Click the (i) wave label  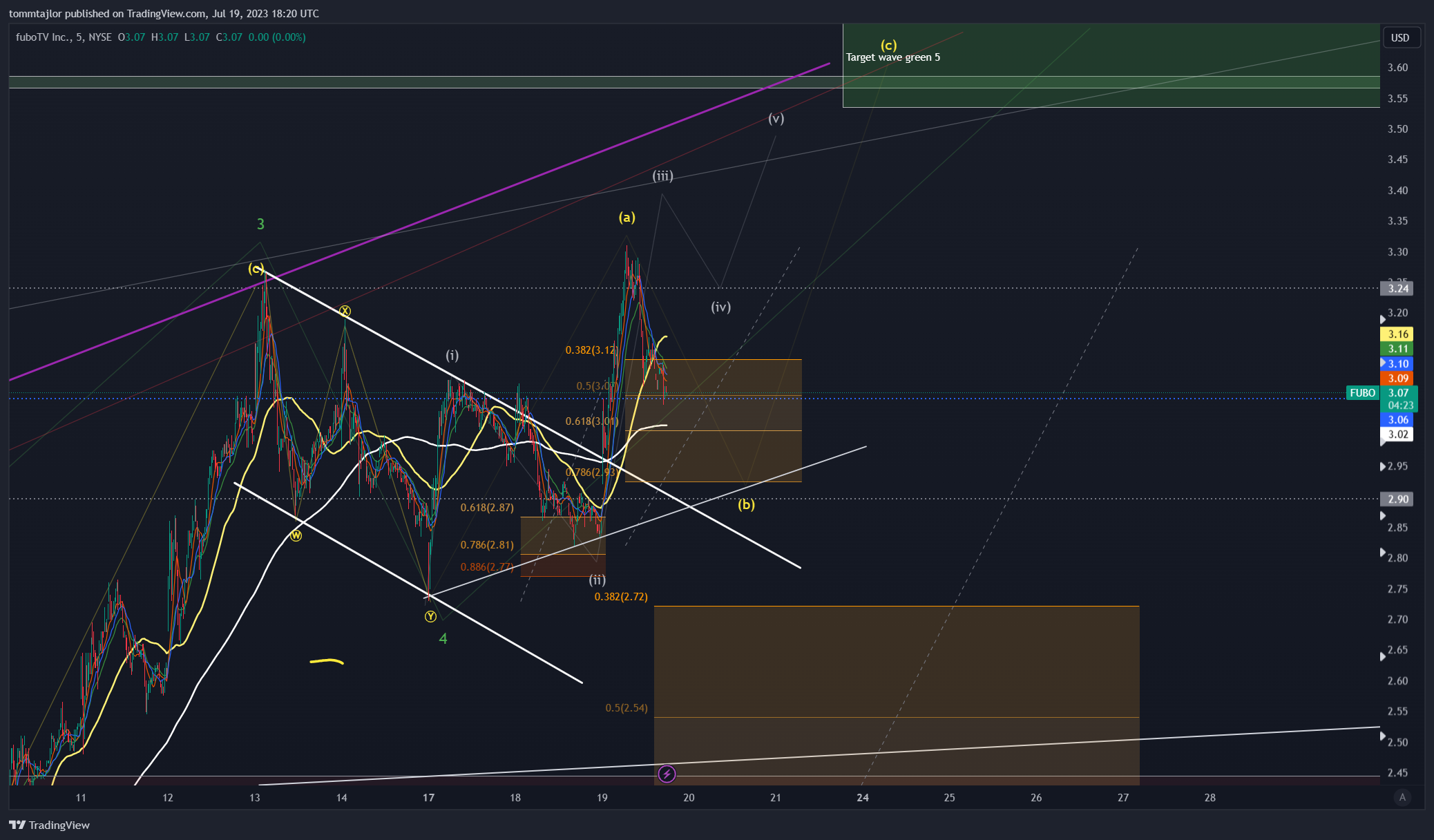(x=452, y=355)
